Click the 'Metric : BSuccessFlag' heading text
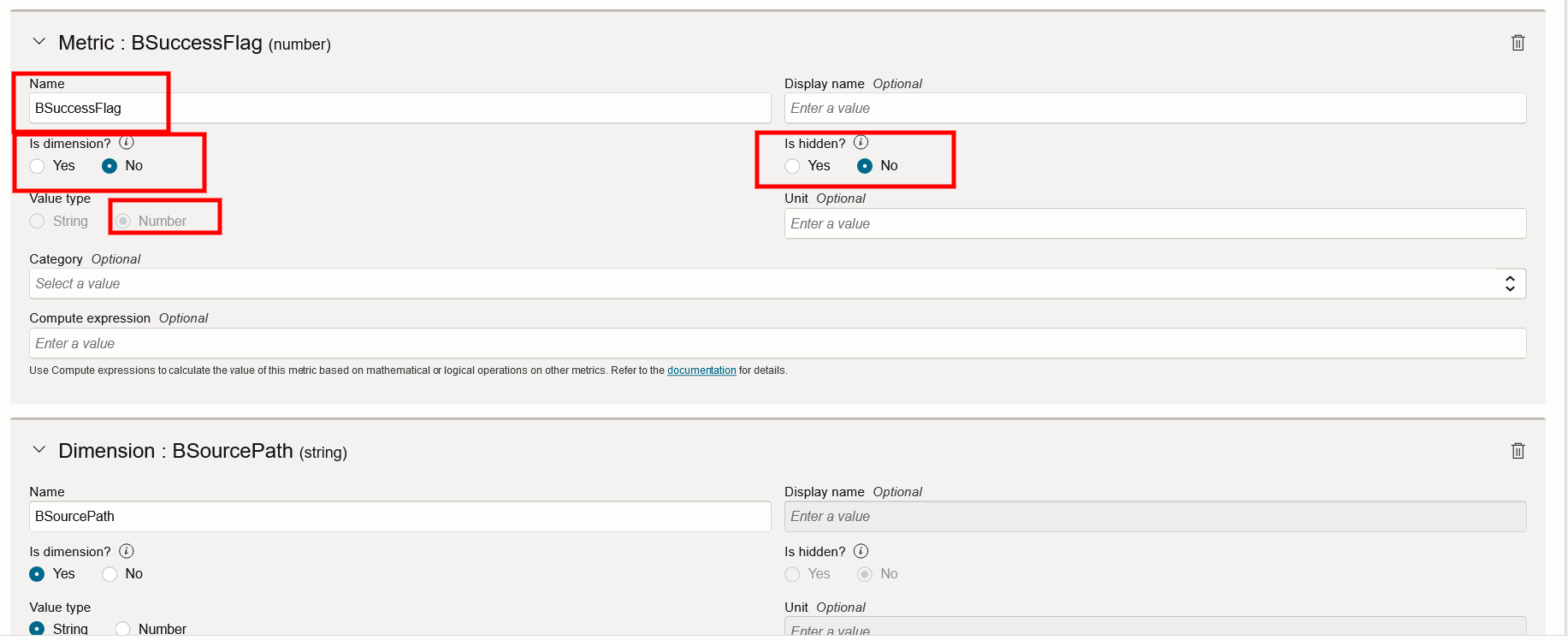1568x640 pixels. pyautogui.click(x=160, y=43)
